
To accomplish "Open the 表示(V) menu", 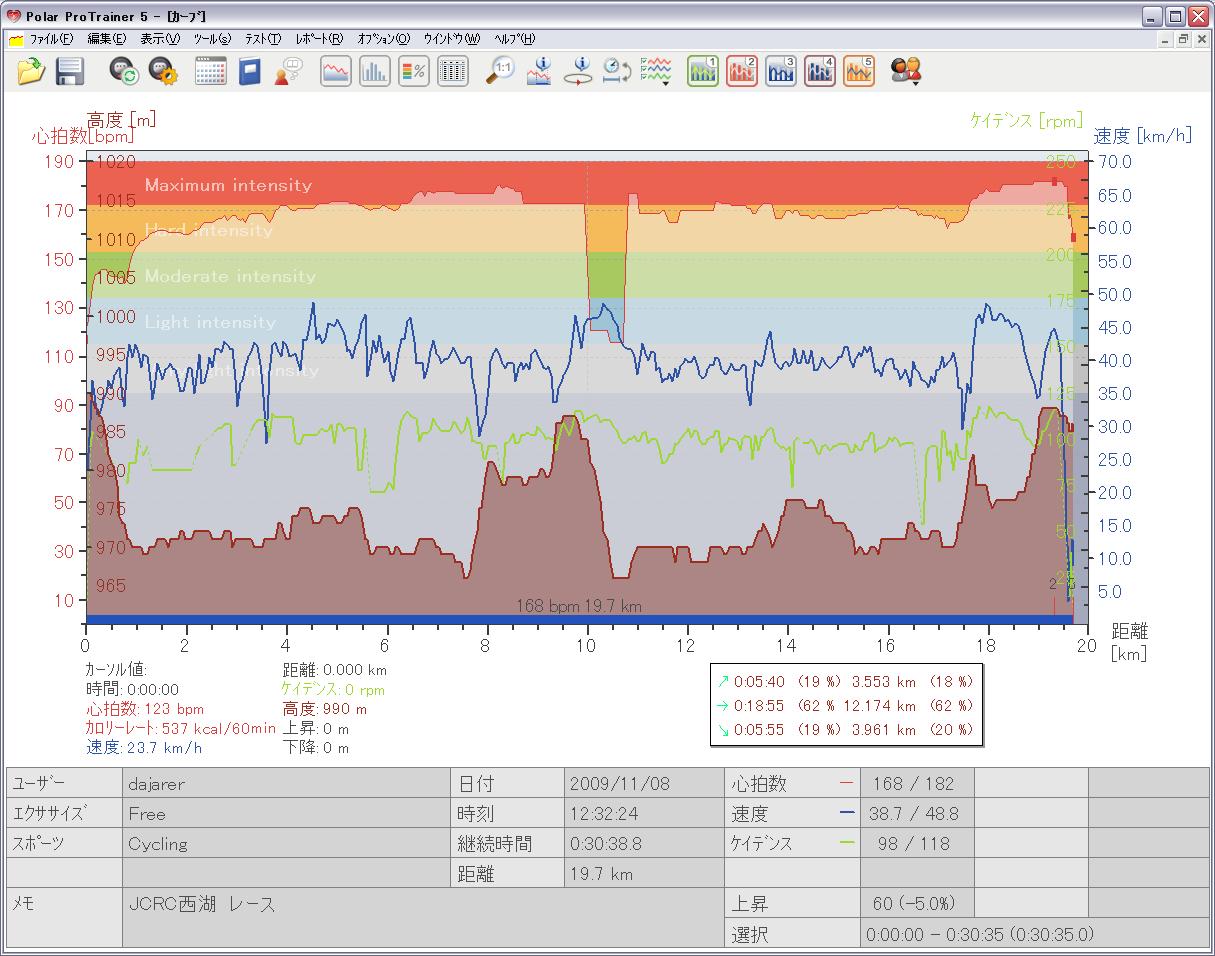I will tap(159, 39).
